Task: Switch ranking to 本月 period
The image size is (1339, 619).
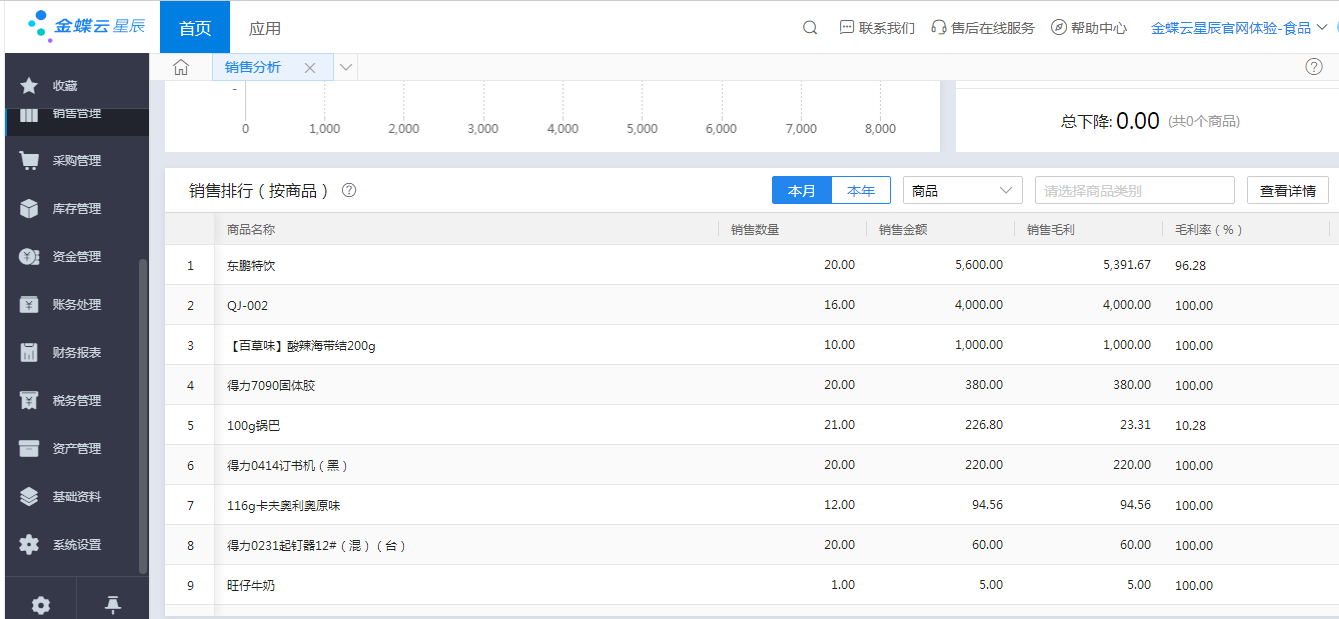Action: pyautogui.click(x=801, y=190)
